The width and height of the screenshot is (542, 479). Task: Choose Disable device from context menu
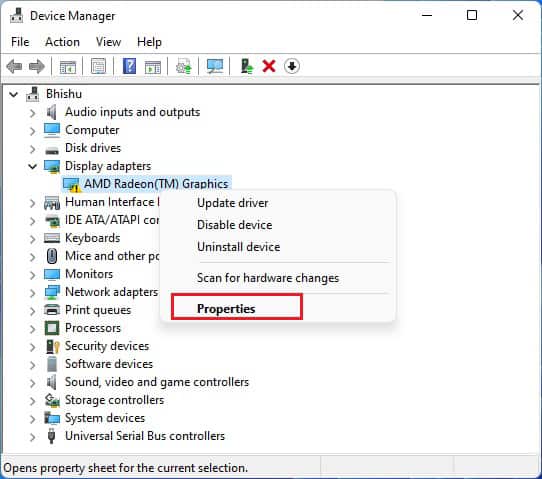(234, 225)
